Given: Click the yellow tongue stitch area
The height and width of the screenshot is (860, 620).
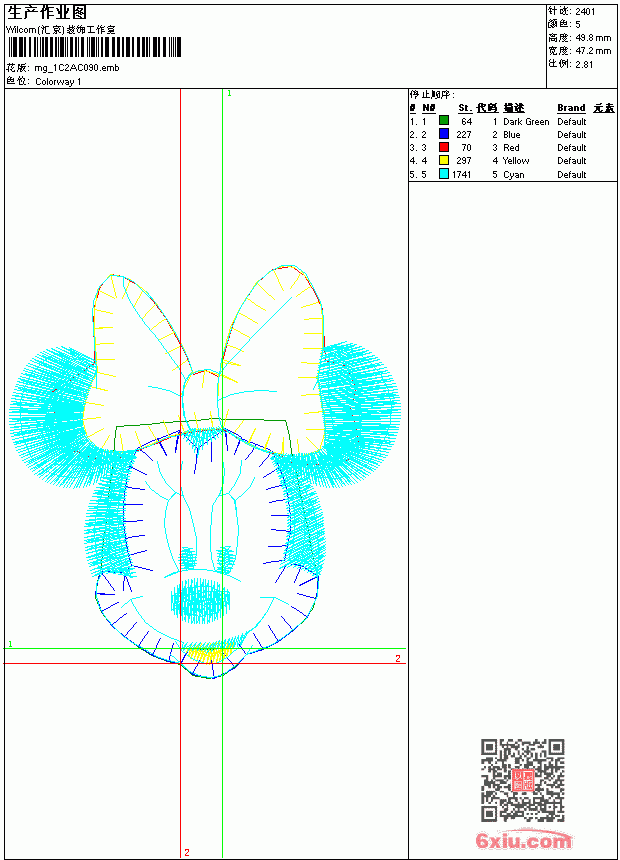Looking at the screenshot, I should pos(205,654).
